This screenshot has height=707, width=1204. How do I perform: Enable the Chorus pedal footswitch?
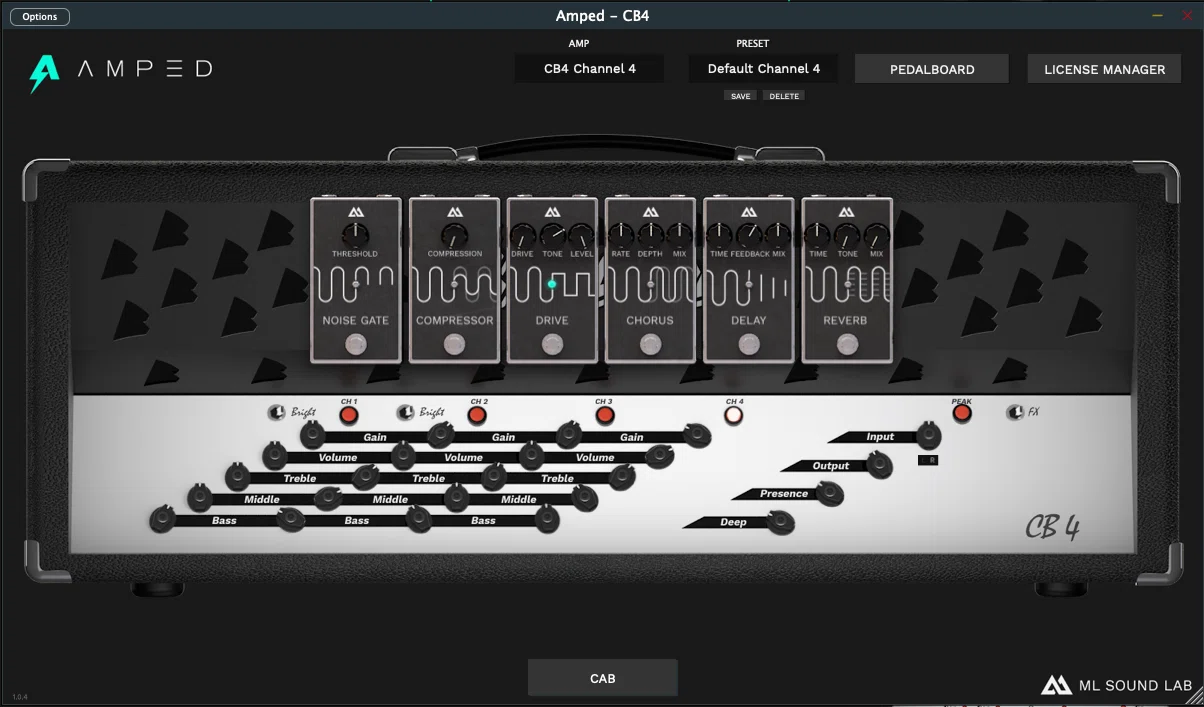651,345
